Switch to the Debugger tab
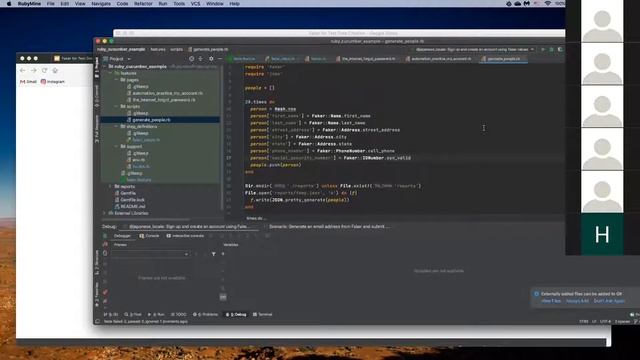The image size is (640, 360). (122, 236)
